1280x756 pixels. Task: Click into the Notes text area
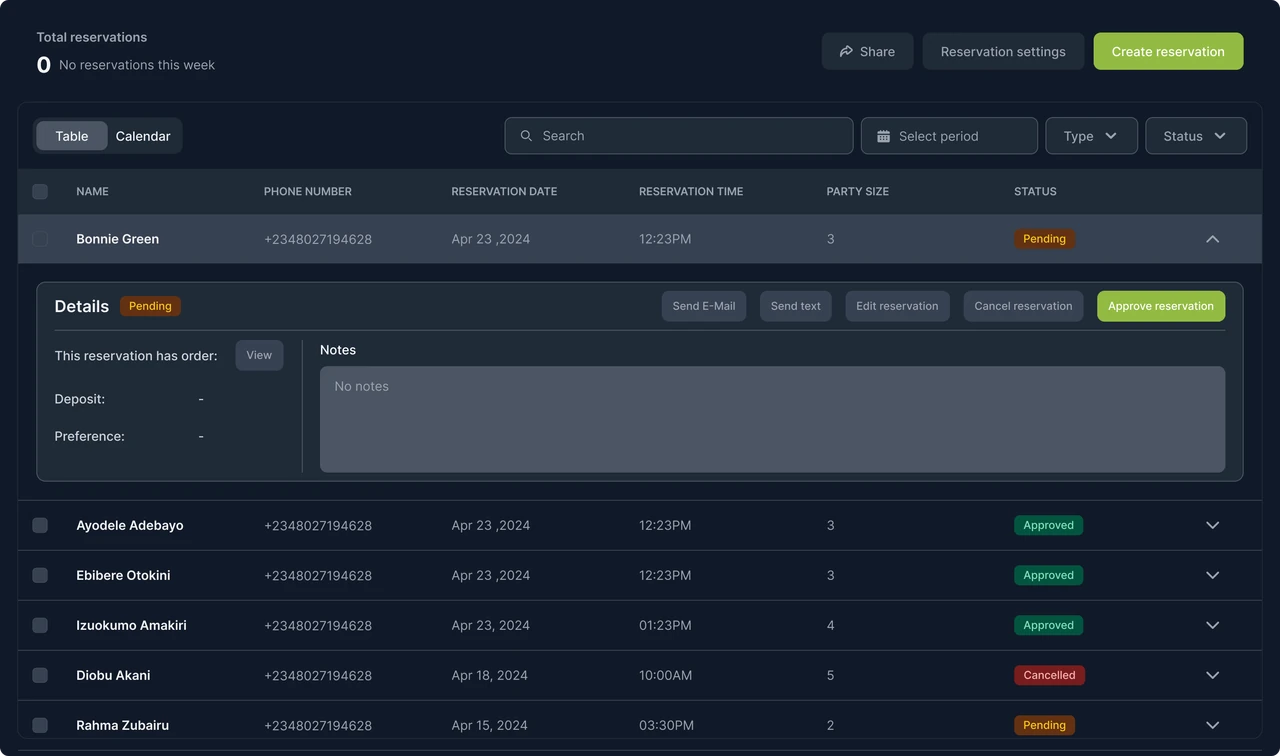click(x=772, y=419)
